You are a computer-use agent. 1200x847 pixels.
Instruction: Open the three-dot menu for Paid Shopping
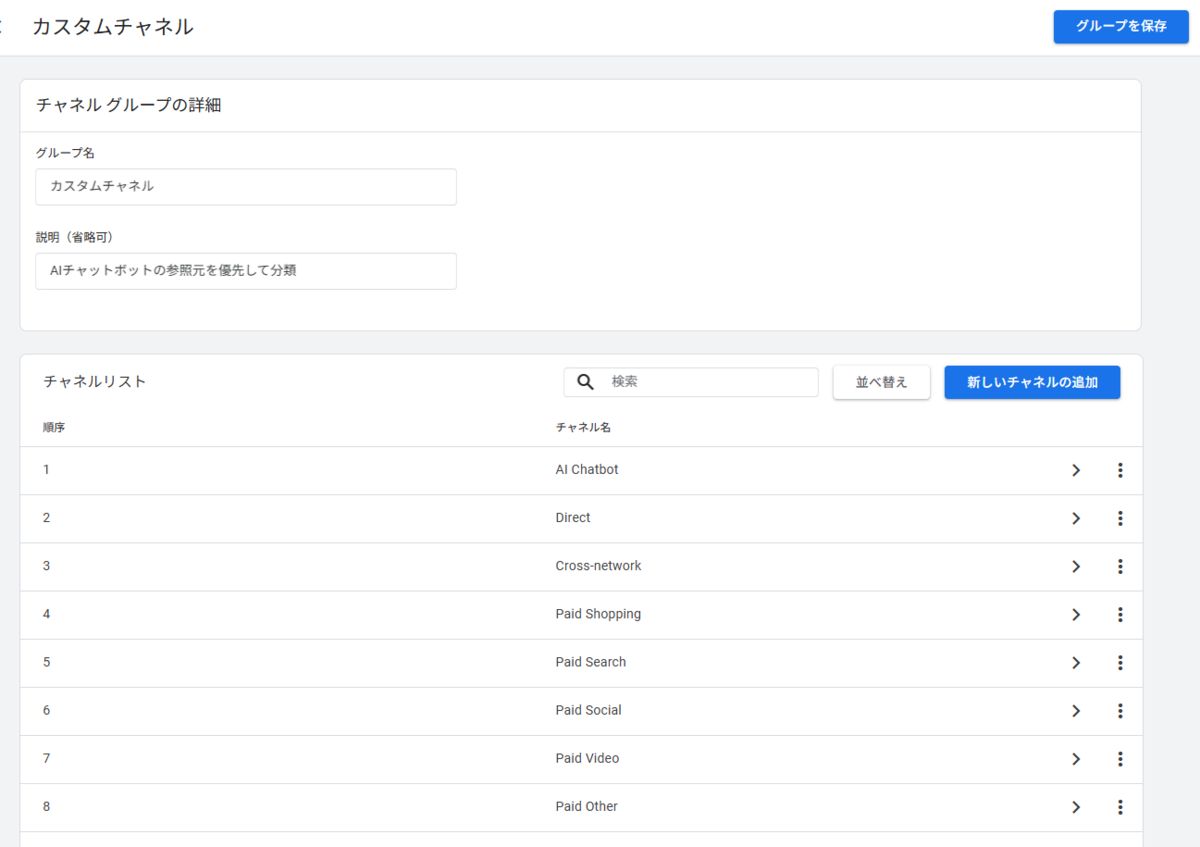(x=1120, y=614)
